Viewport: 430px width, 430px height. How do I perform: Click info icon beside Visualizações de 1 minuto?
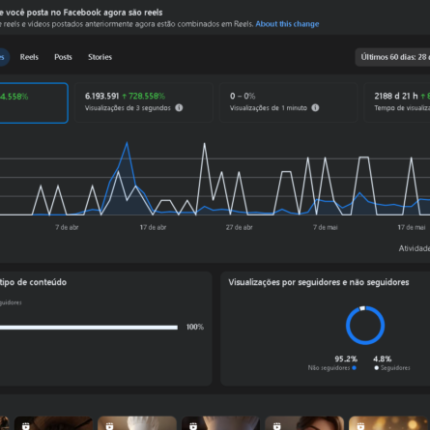pyautogui.click(x=315, y=108)
